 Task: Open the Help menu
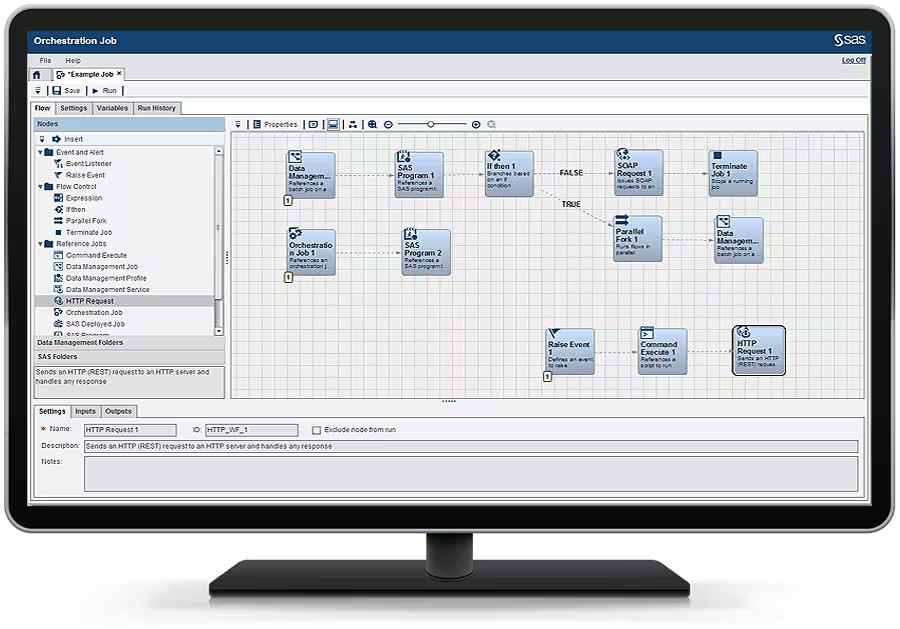tap(73, 60)
